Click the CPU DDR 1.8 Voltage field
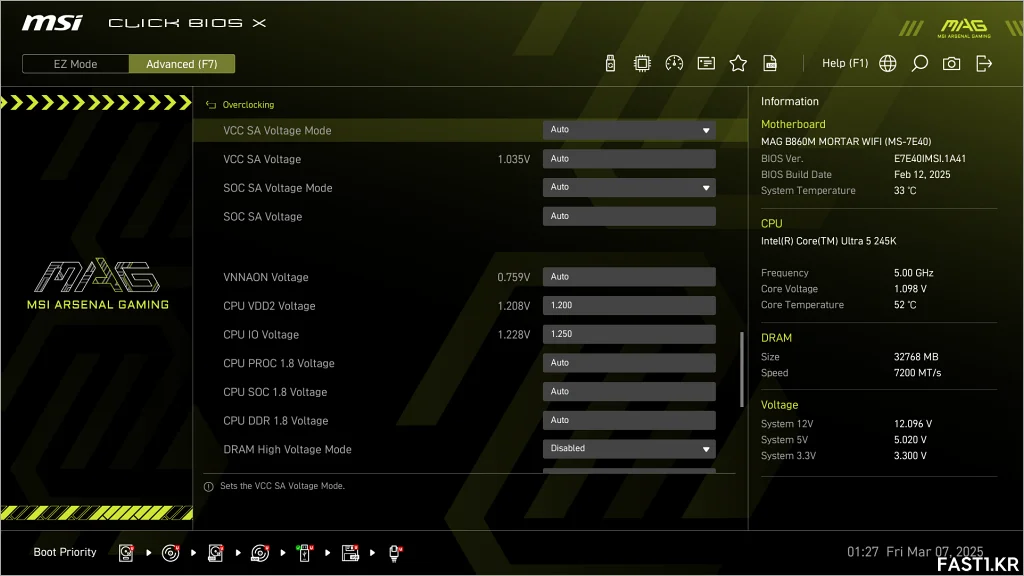The height and width of the screenshot is (576, 1024). (629, 421)
